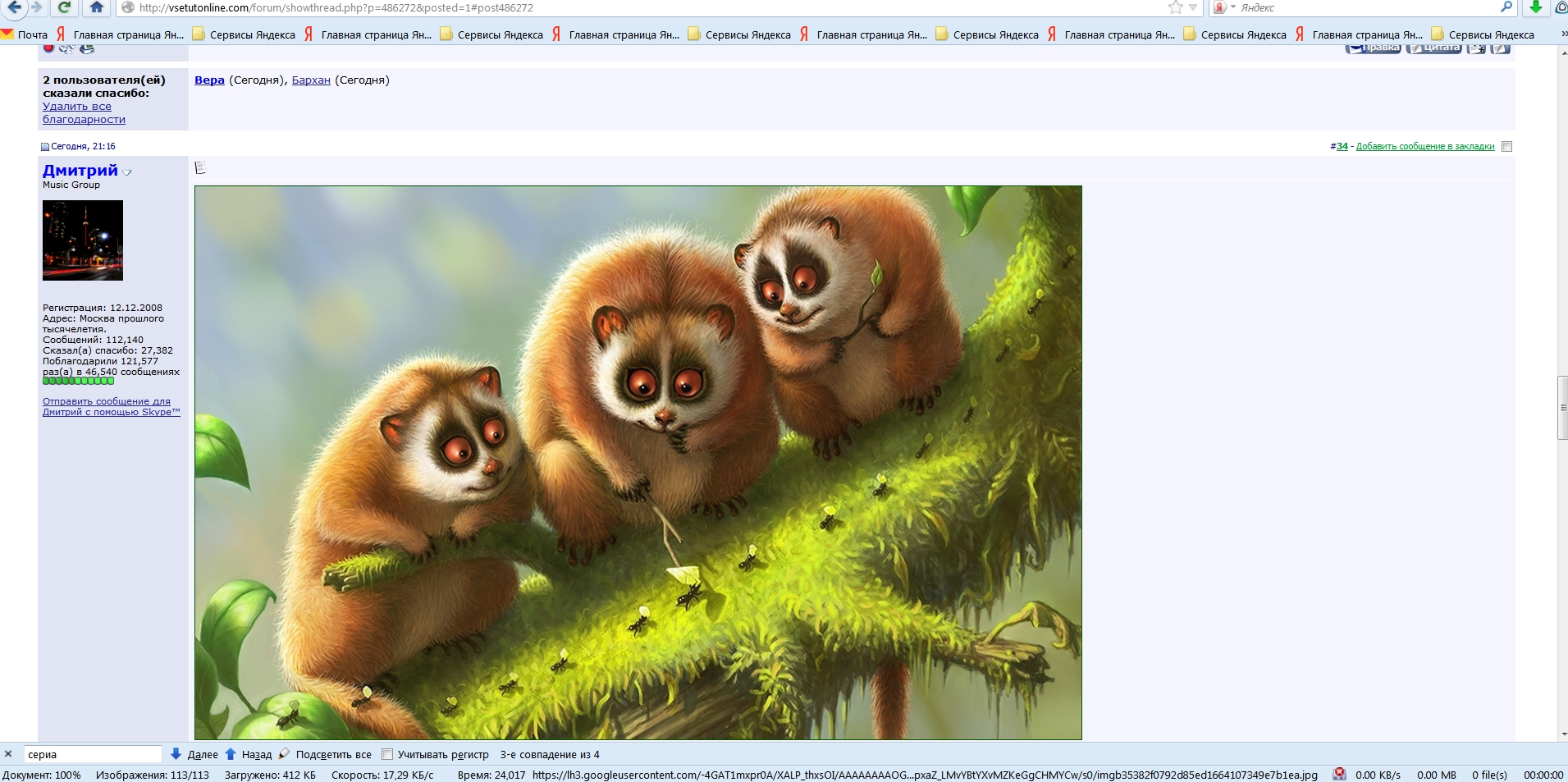Find the next match with Далее

194,754
